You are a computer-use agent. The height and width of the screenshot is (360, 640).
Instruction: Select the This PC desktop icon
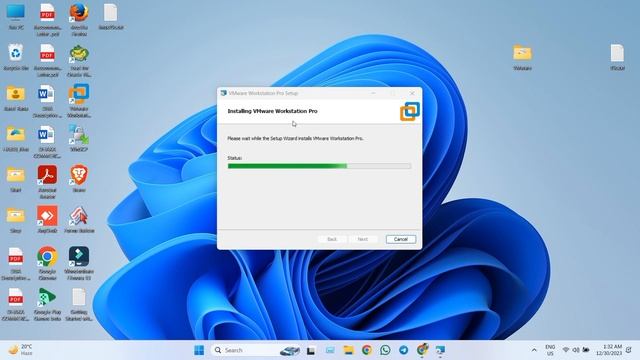tap(16, 16)
